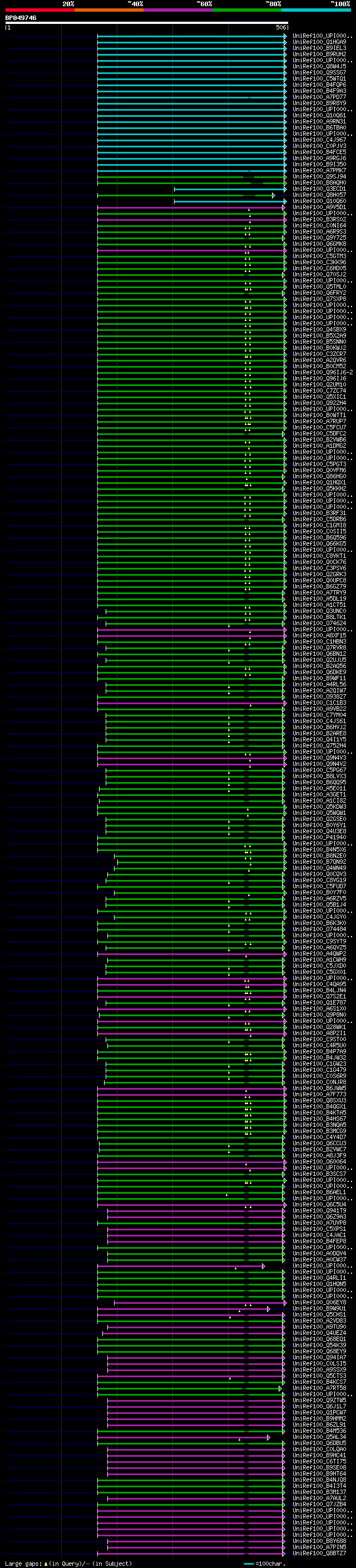Select the UniRef100_A0CW37 label
Screen dimensions: 356x1568
[319, 1260]
